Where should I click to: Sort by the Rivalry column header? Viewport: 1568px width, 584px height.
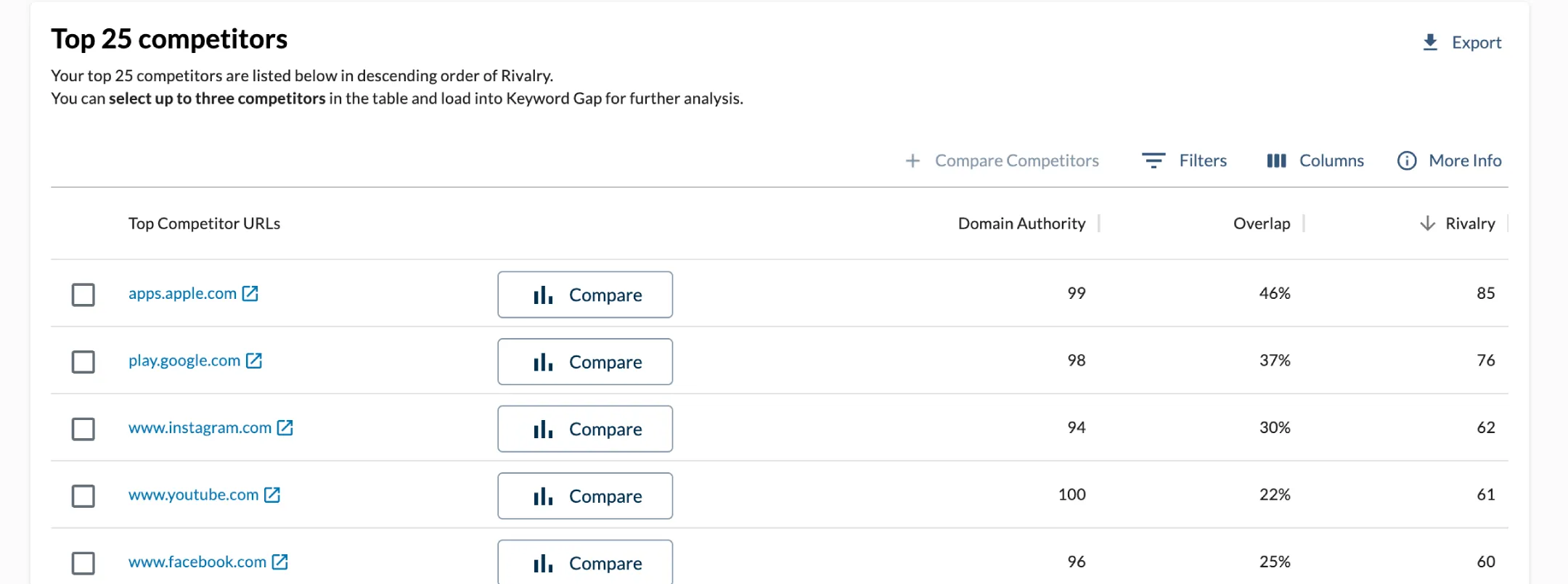[1470, 223]
